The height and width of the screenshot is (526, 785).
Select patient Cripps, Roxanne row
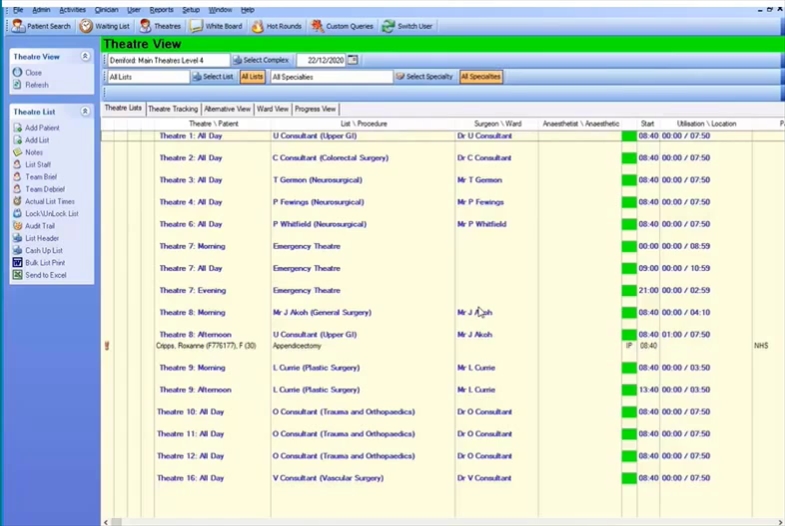point(442,346)
